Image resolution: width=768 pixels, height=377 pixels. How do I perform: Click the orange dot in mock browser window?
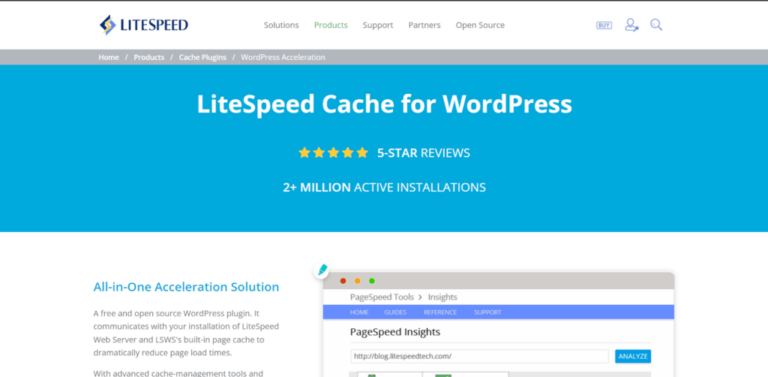[x=358, y=281]
